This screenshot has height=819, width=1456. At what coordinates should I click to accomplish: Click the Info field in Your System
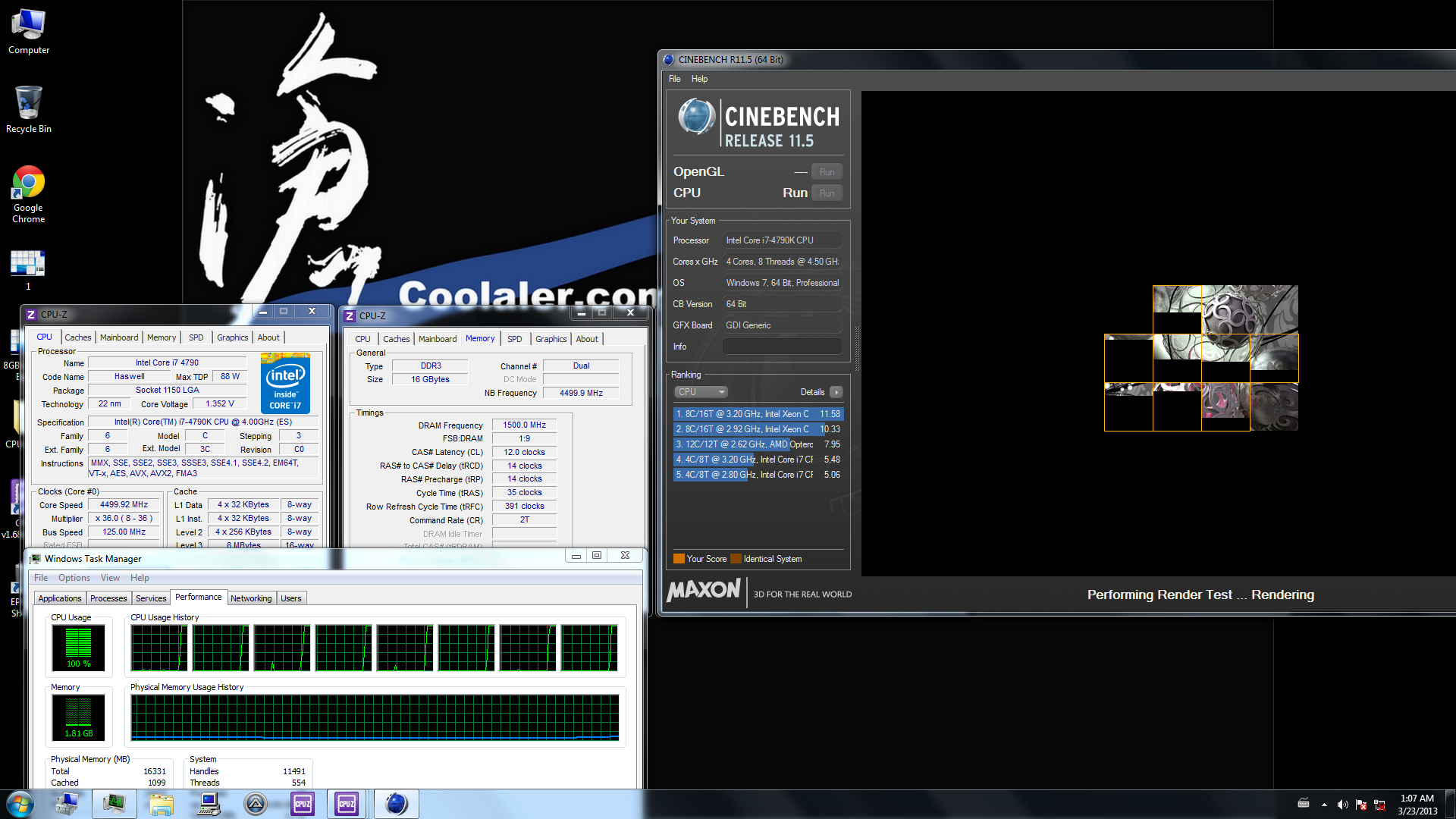coord(782,347)
